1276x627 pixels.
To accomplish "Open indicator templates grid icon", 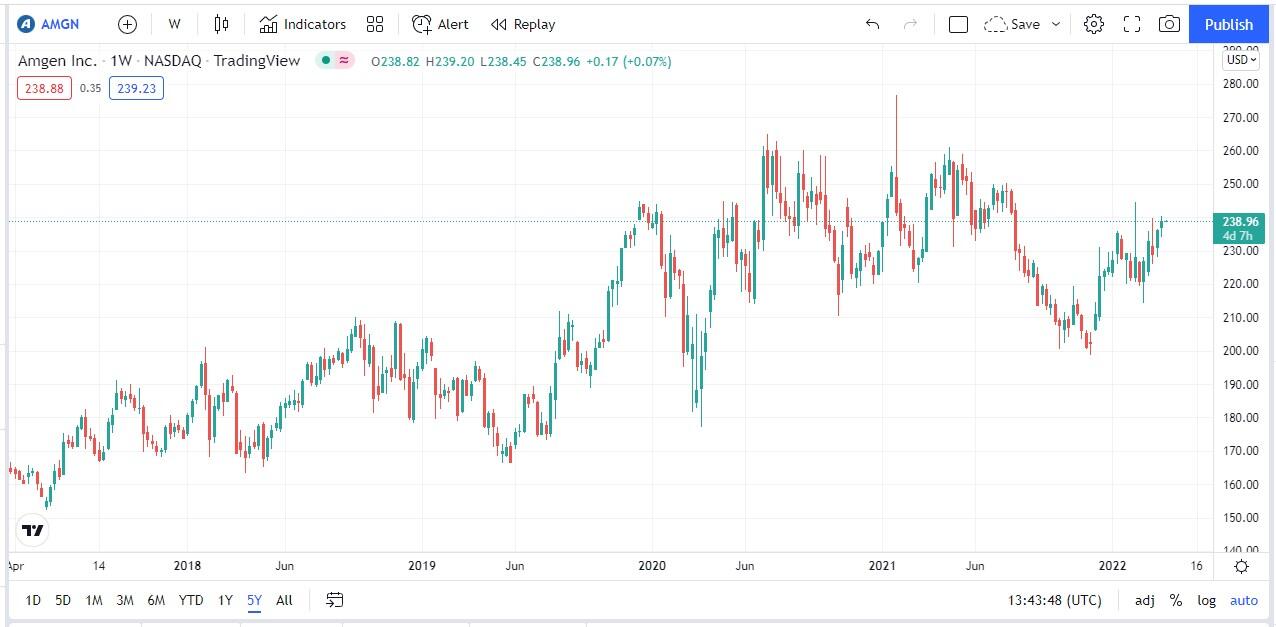I will pyautogui.click(x=375, y=24).
